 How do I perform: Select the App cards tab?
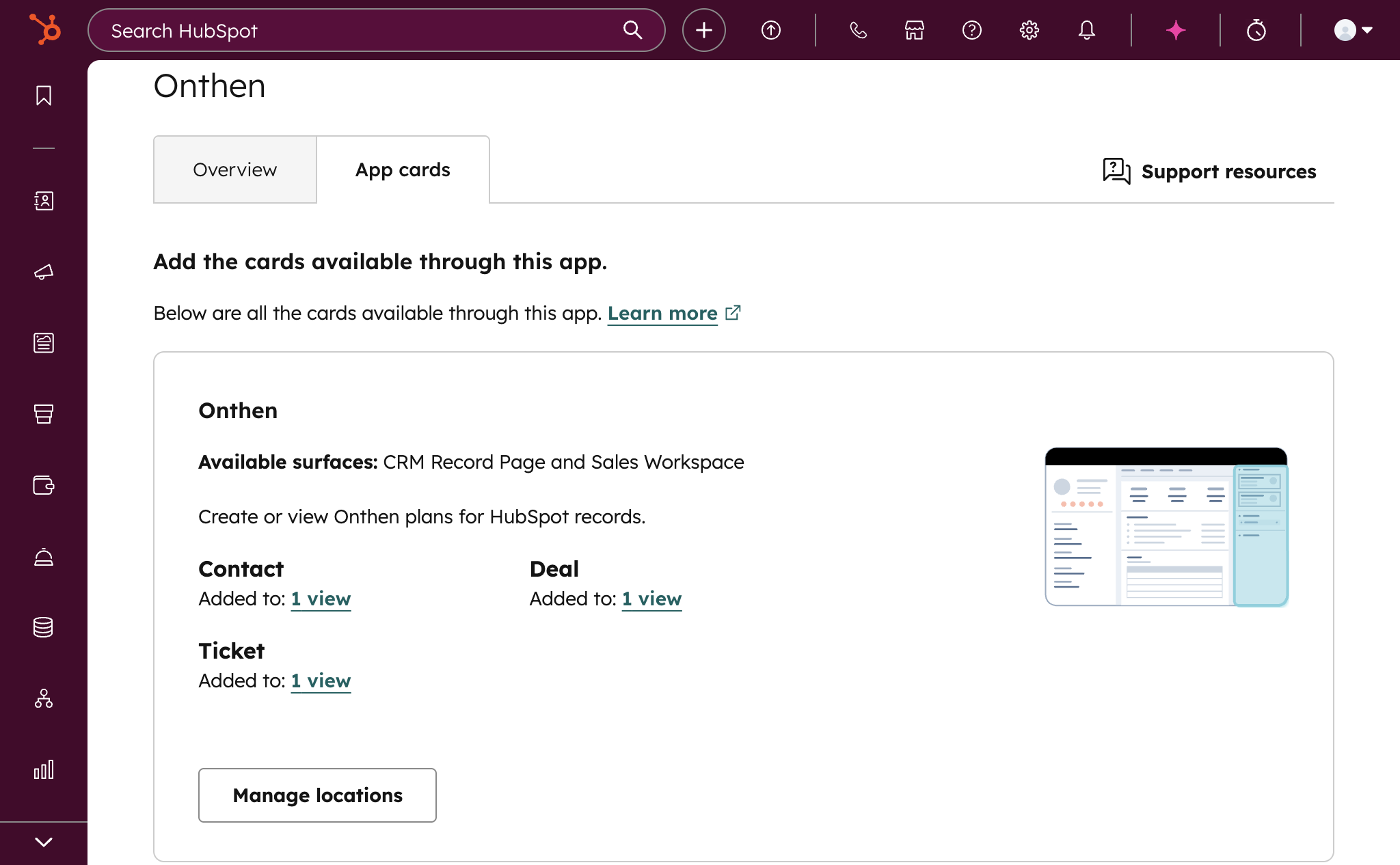403,169
